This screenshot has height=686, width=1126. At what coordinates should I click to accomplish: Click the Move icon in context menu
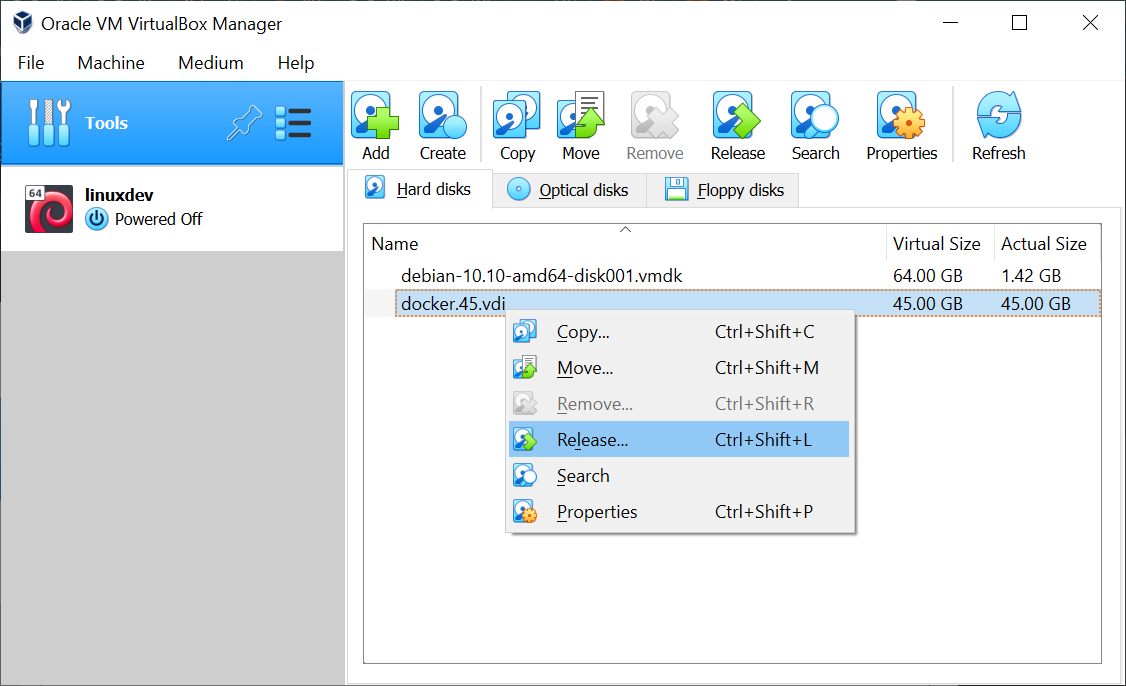525,368
